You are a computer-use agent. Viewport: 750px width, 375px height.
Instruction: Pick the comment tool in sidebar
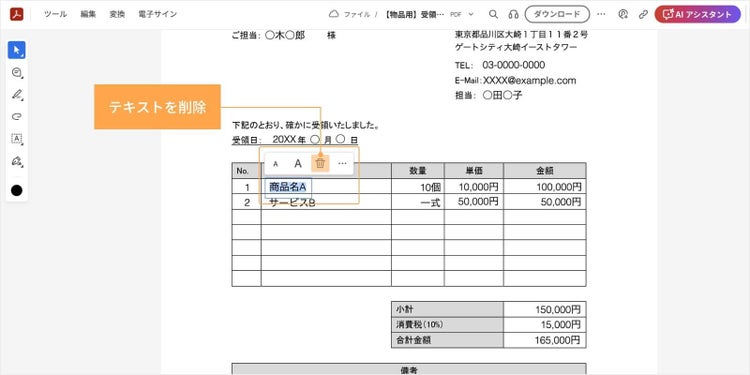coord(17,73)
